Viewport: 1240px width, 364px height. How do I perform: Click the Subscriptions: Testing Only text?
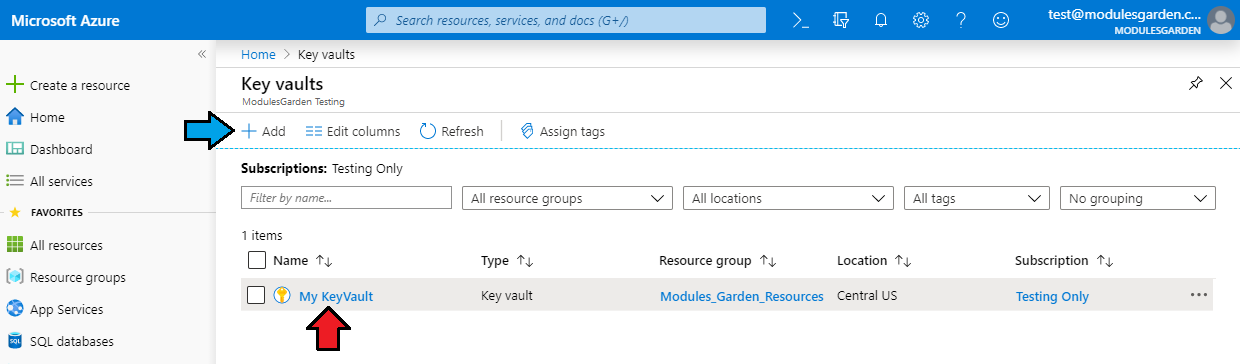322,168
